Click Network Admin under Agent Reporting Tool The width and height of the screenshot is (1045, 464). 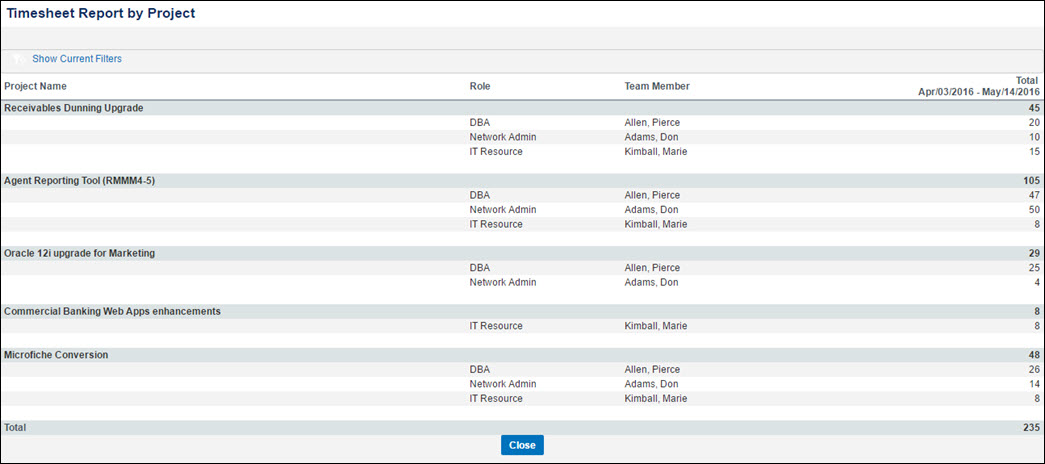point(503,210)
